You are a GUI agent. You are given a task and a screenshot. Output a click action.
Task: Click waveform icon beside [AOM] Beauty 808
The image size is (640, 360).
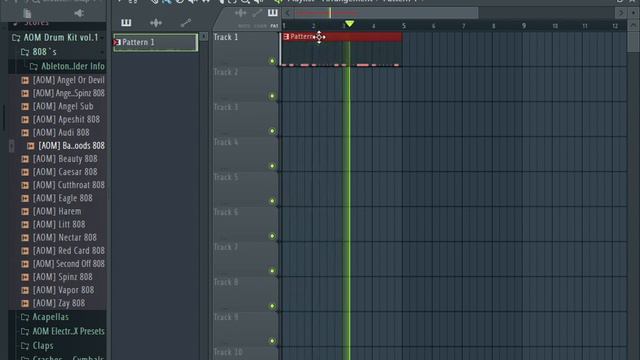click(25, 159)
